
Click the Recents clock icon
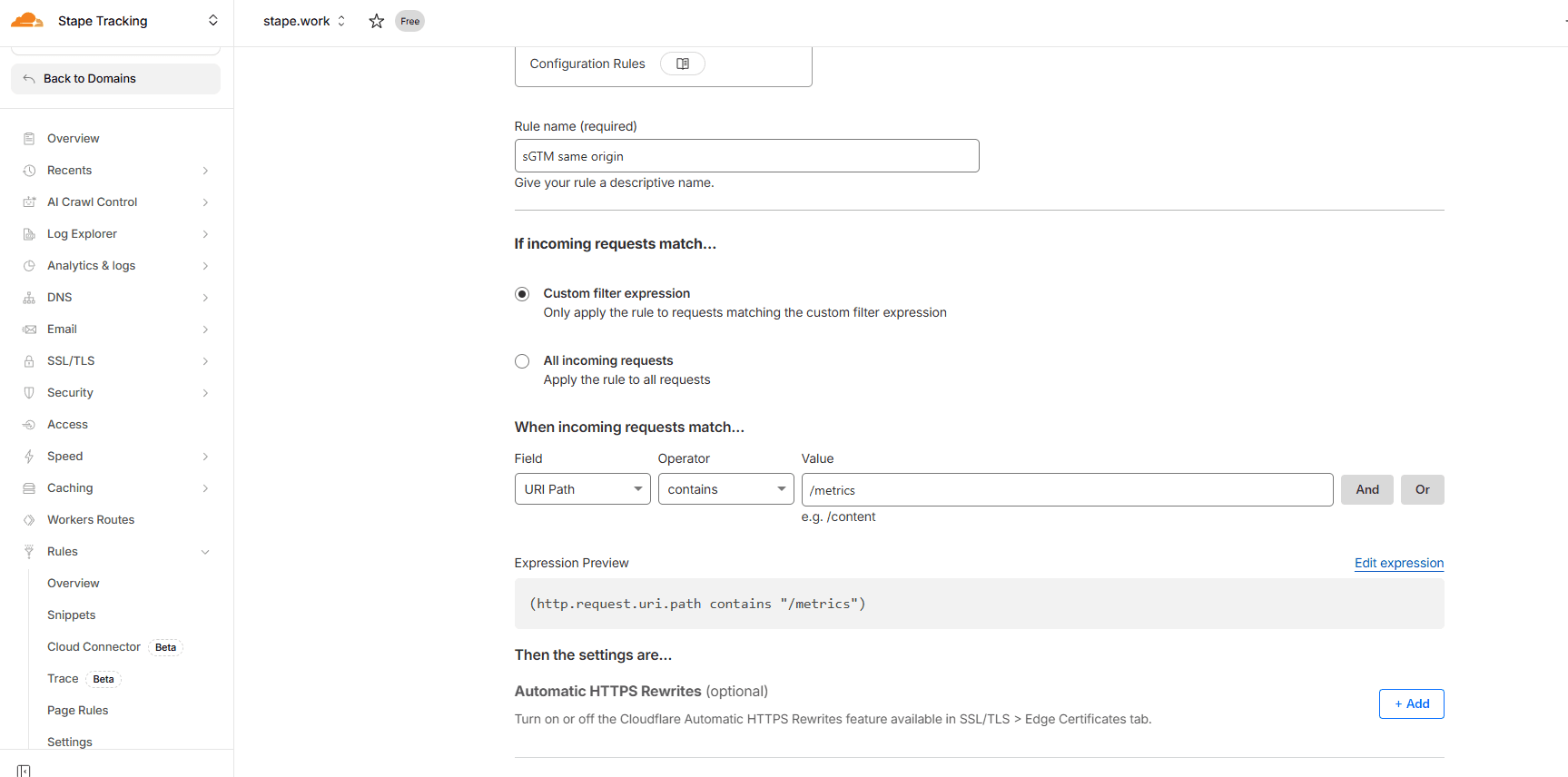pyautogui.click(x=29, y=171)
